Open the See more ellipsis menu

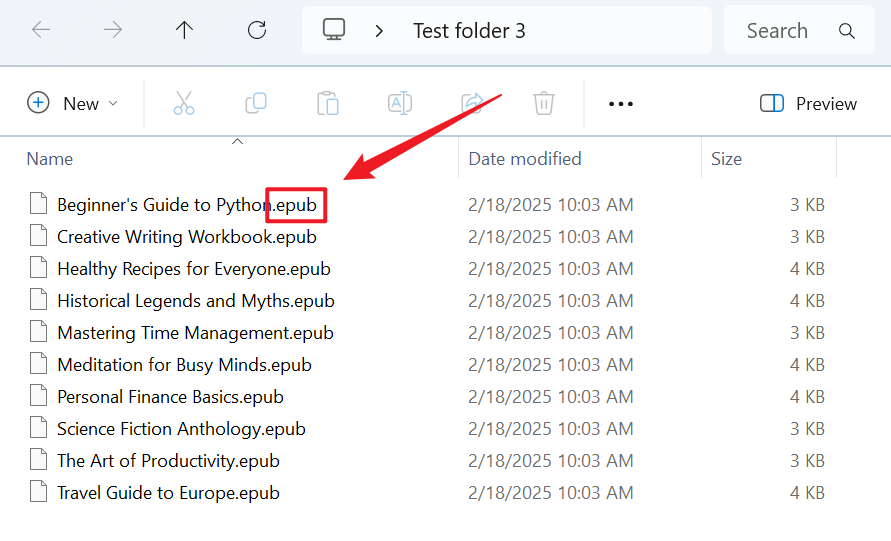pos(621,103)
